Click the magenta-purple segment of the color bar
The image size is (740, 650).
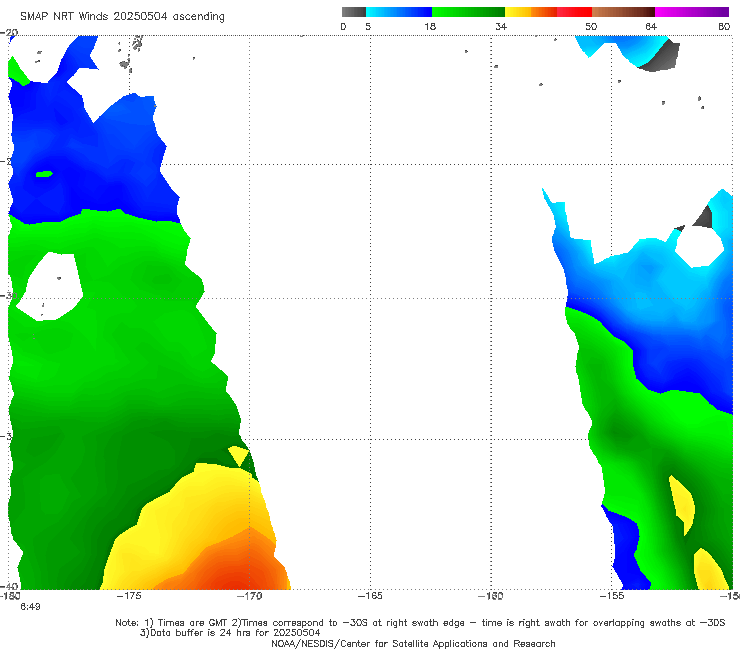[x=692, y=12]
